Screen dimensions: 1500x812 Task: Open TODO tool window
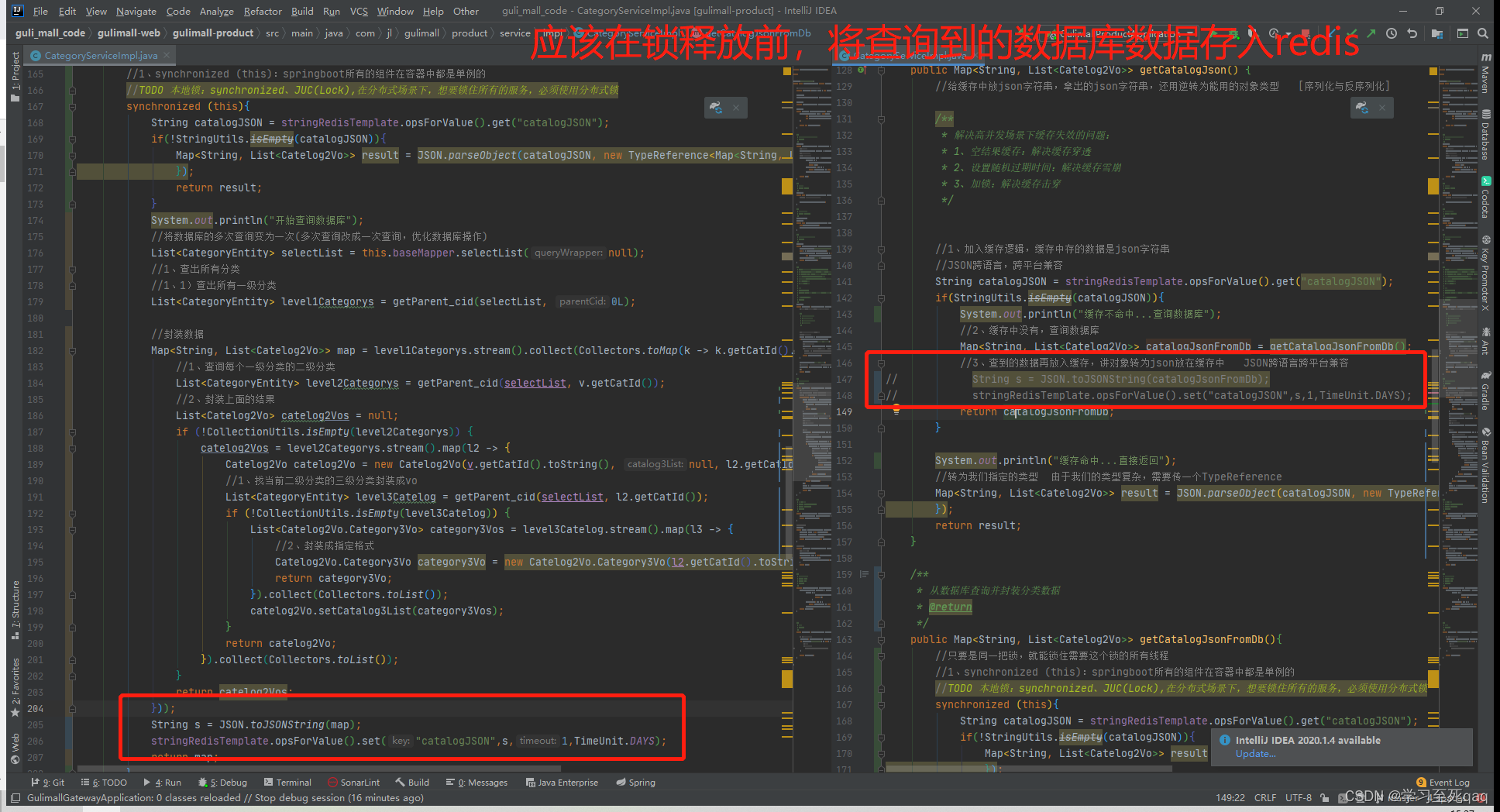pyautogui.click(x=104, y=783)
